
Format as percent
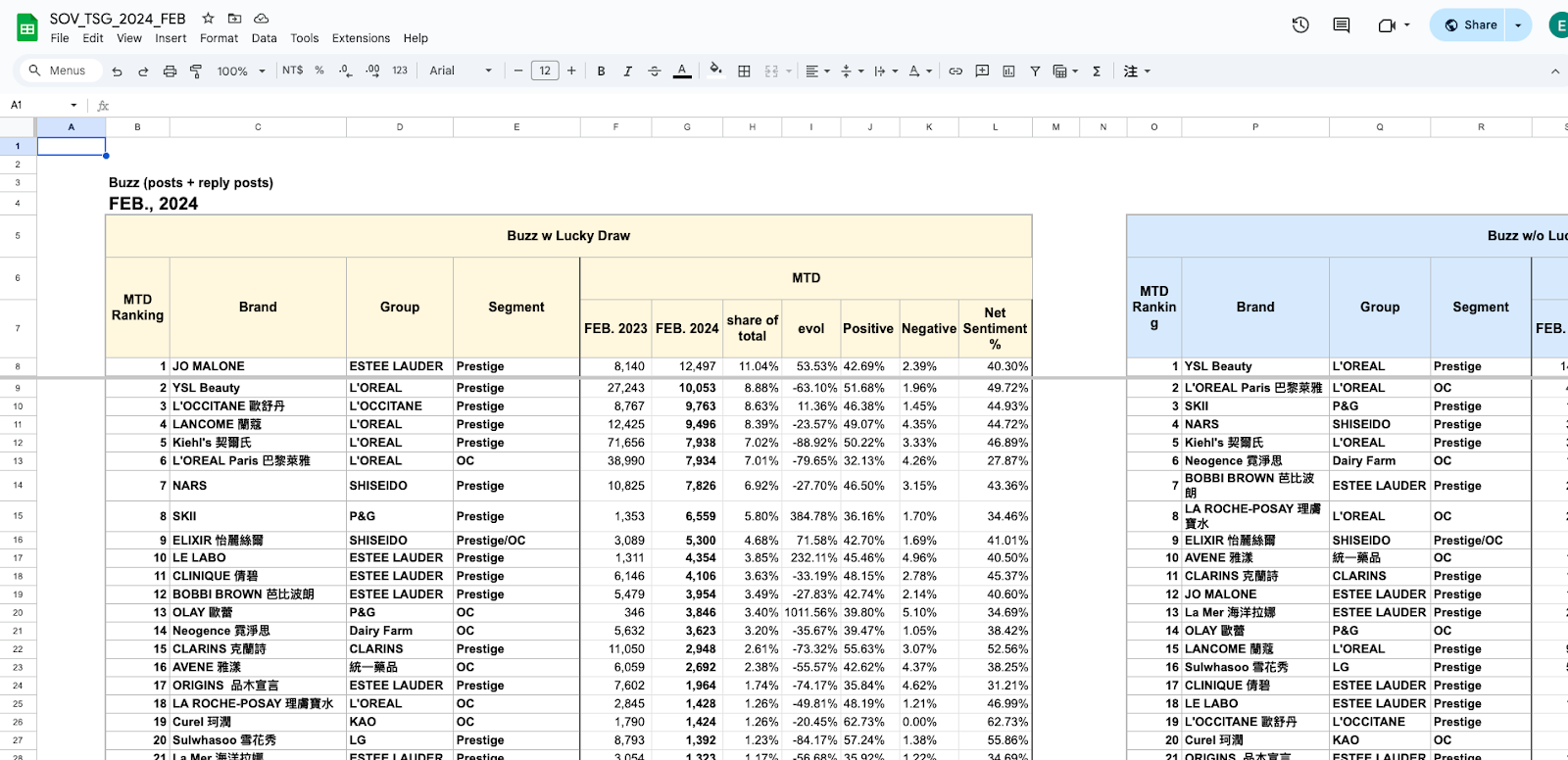(319, 71)
